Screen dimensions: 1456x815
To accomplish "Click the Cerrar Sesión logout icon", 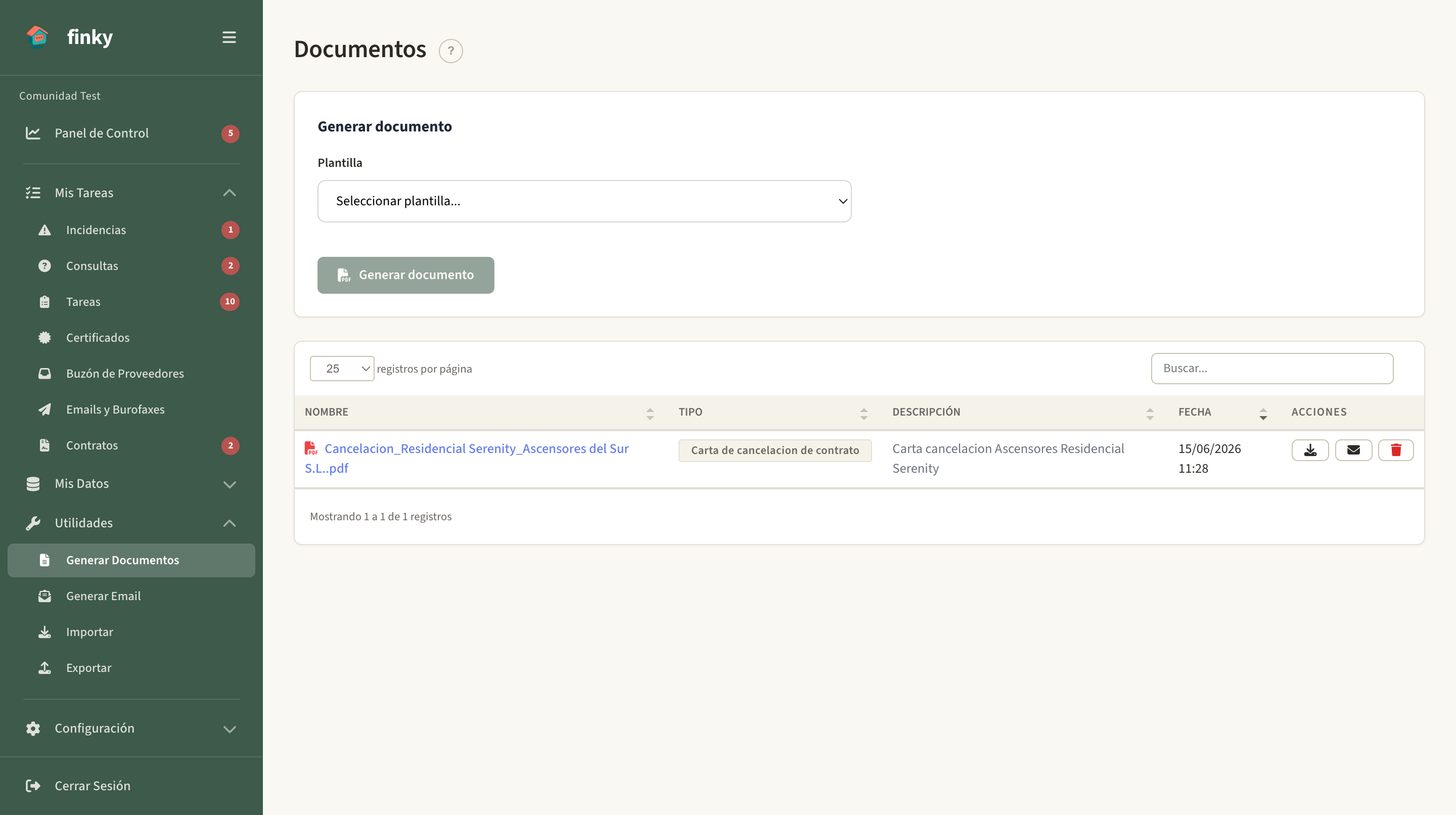I will (33, 786).
